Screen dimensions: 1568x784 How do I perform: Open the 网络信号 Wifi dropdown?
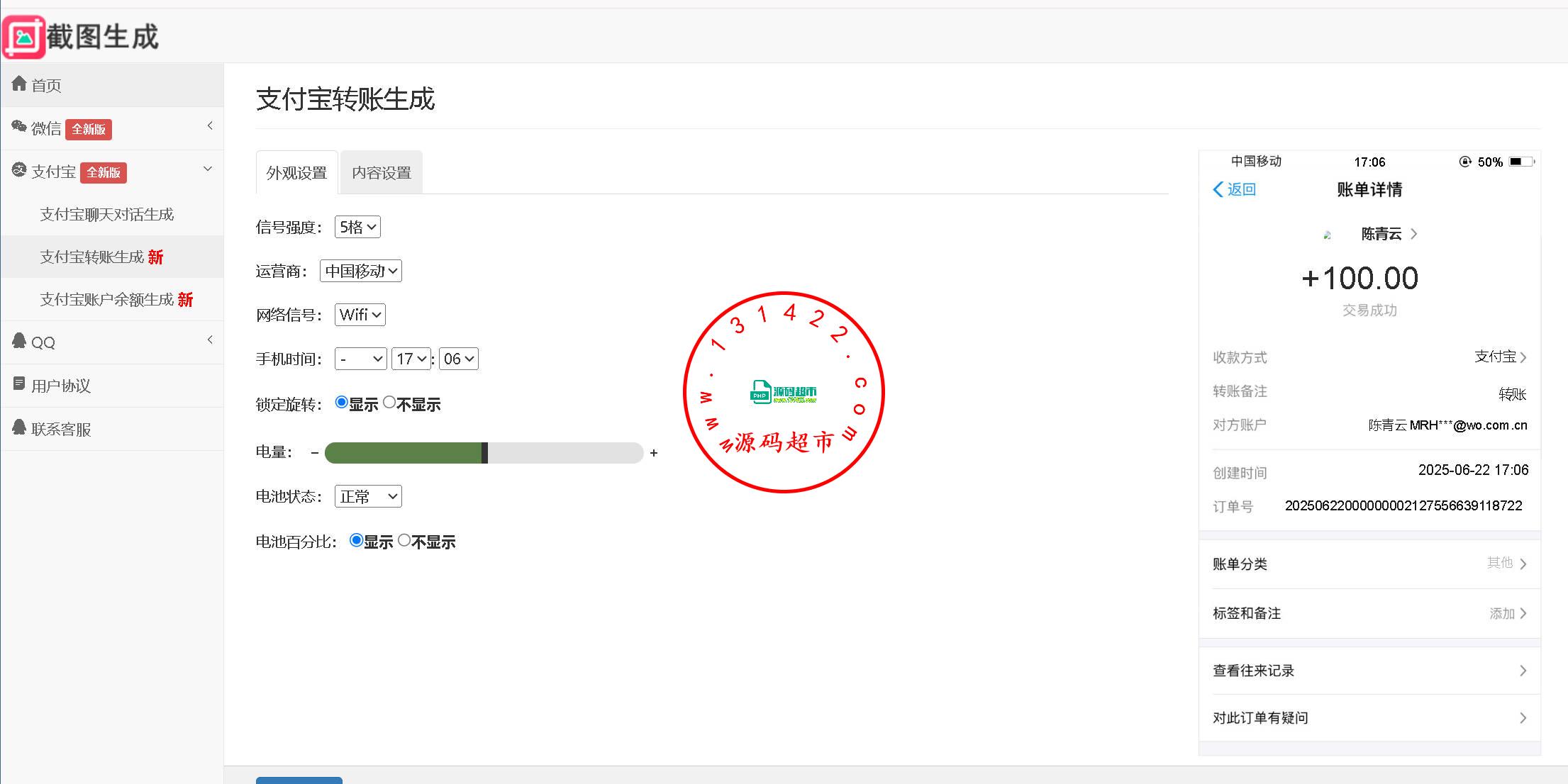tap(360, 315)
